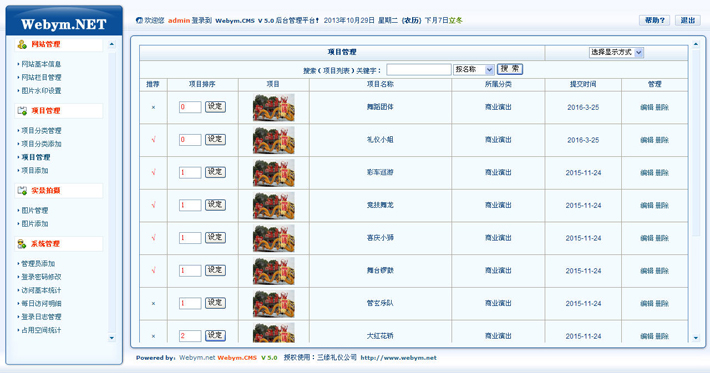Image resolution: width=710 pixels, height=373 pixels.
Task: Open 项目添加 in sidebar
Action: [35, 170]
